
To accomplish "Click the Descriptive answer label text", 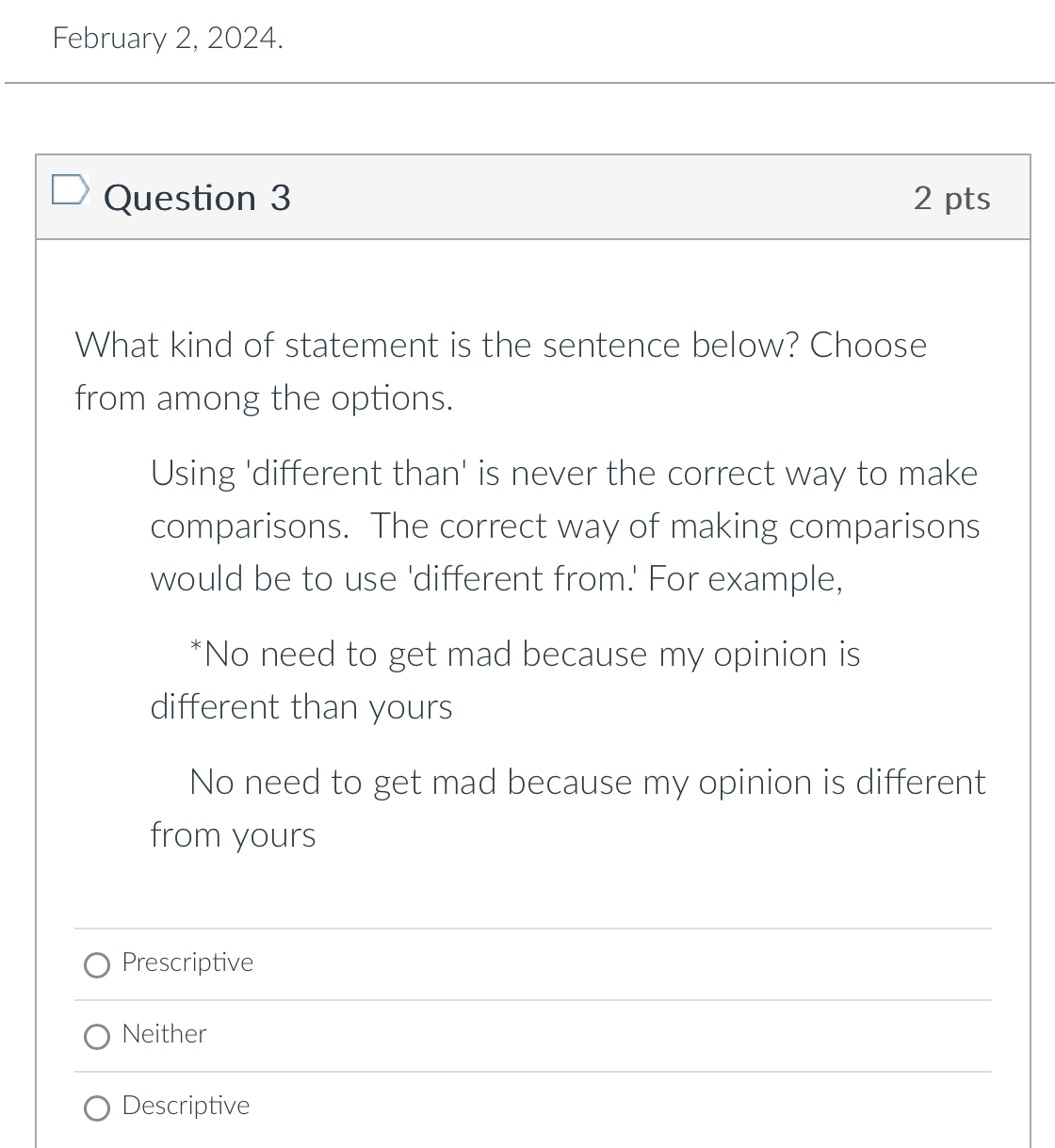I will 185,1107.
